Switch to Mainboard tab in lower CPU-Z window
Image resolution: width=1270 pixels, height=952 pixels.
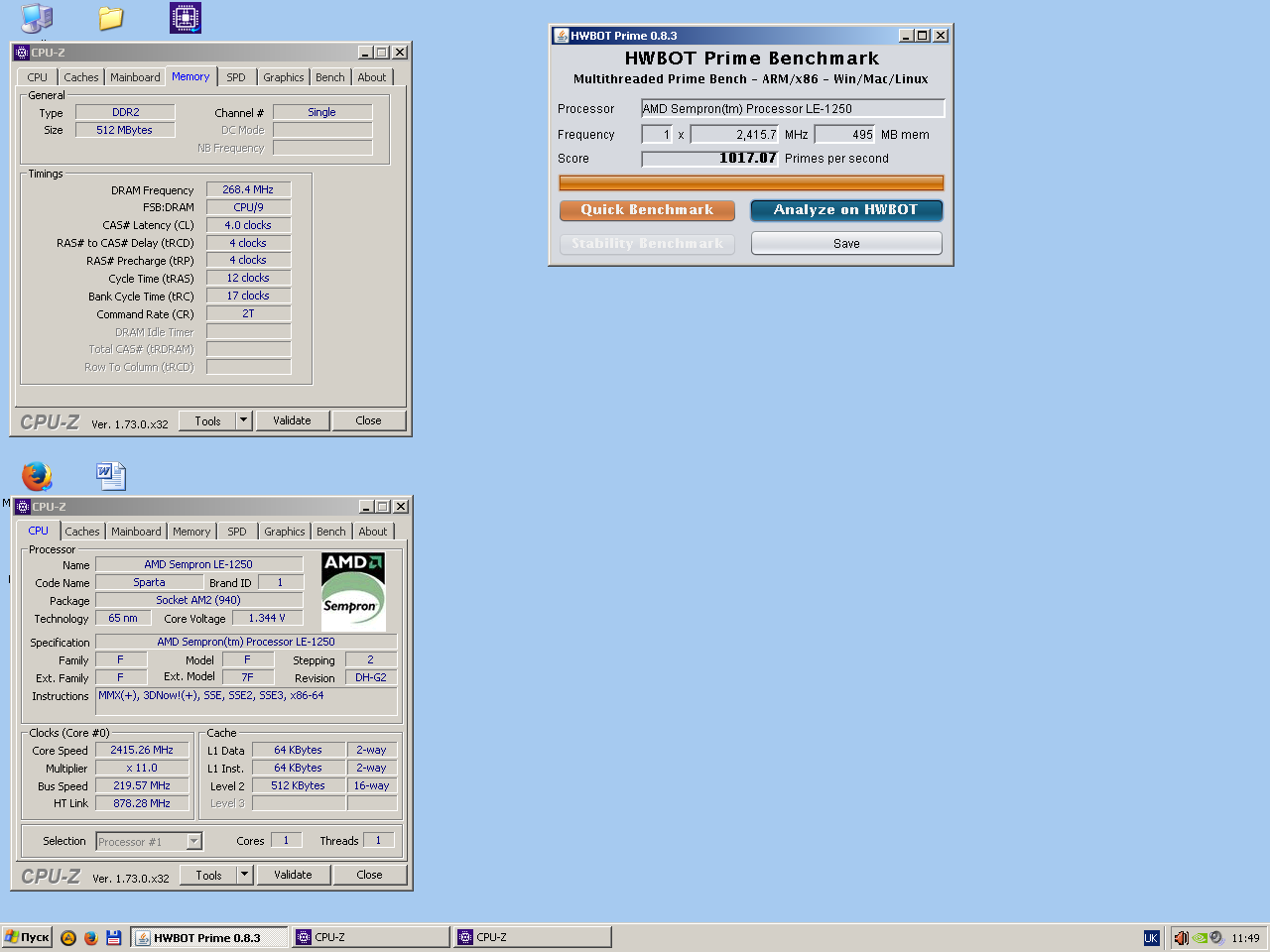(x=136, y=532)
